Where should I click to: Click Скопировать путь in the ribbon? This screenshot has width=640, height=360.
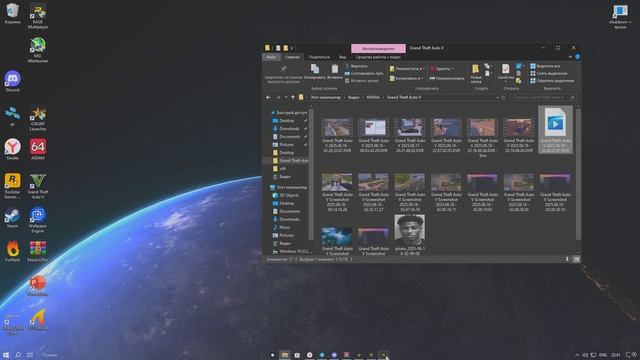[x=364, y=73]
